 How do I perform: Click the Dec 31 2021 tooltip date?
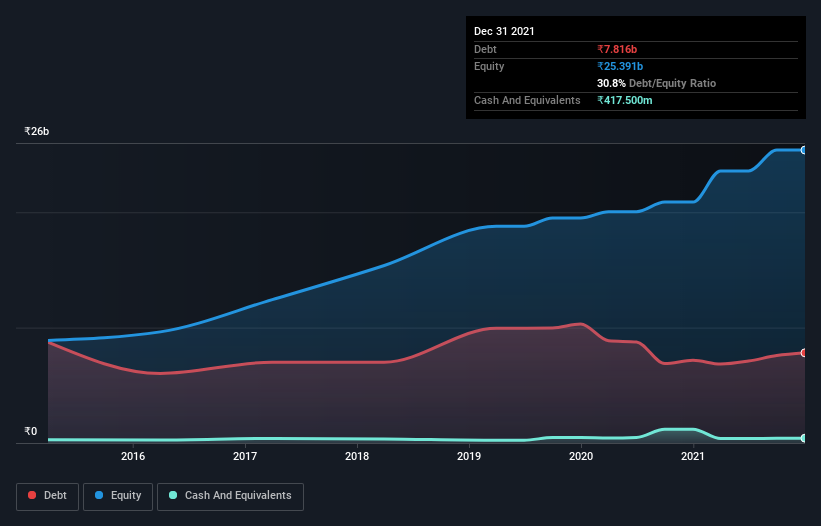[504, 31]
